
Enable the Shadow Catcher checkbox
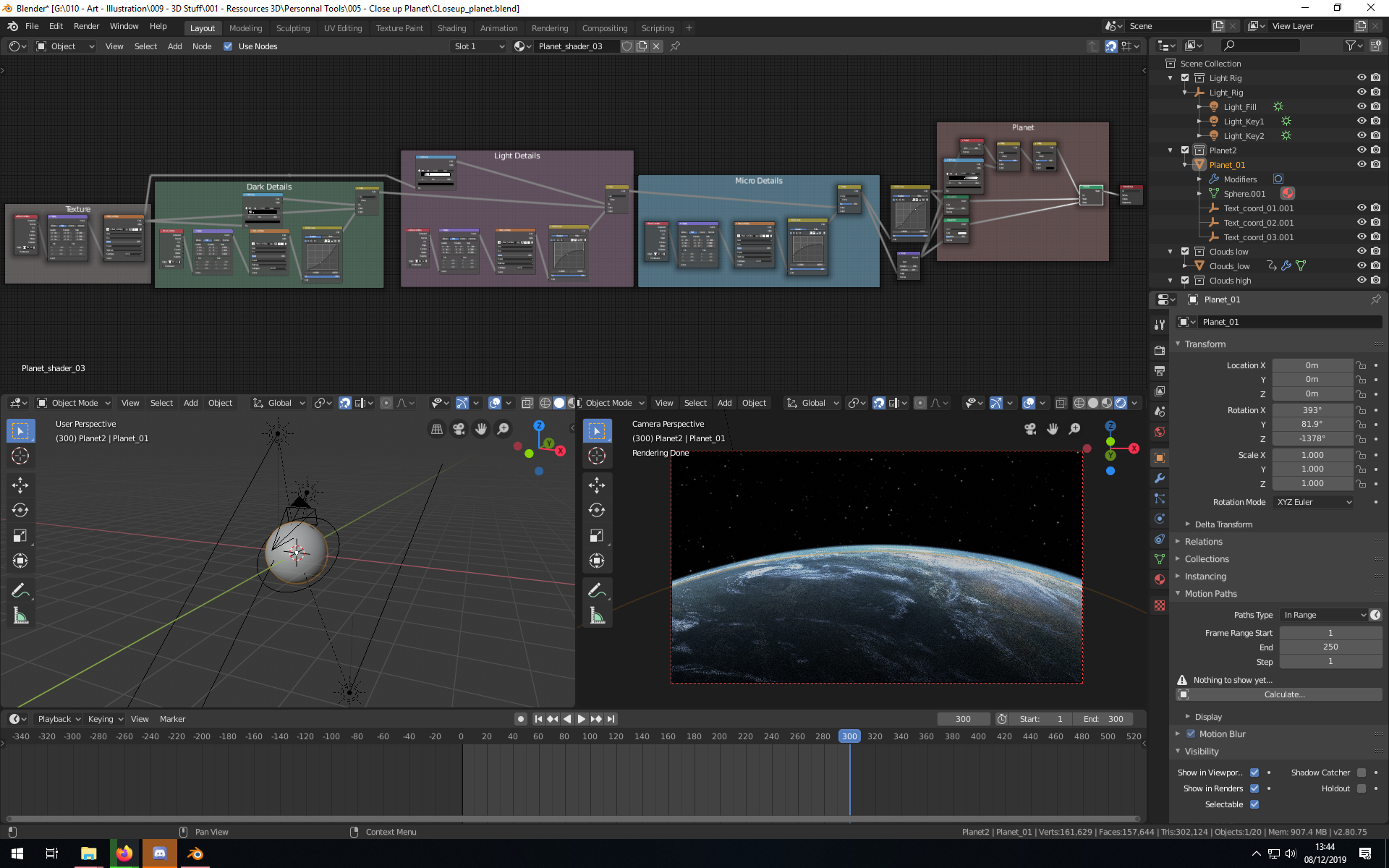pos(1362,773)
